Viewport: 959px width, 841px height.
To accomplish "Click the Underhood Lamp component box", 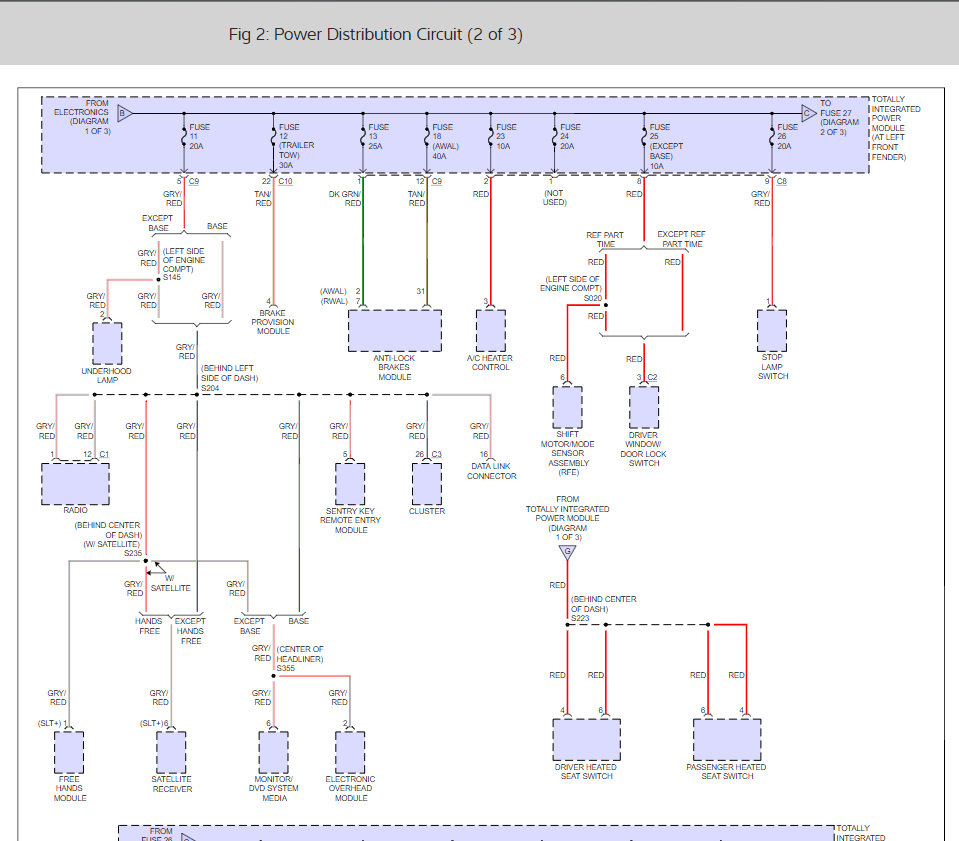I will (x=107, y=343).
